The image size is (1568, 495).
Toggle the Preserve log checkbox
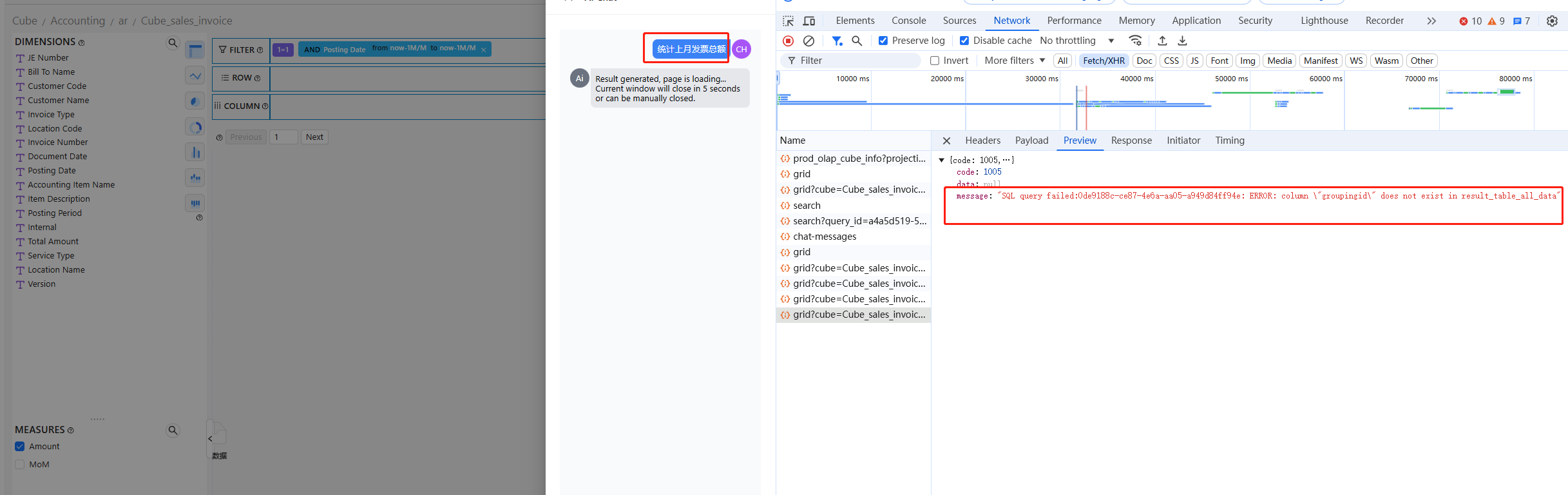tap(883, 41)
